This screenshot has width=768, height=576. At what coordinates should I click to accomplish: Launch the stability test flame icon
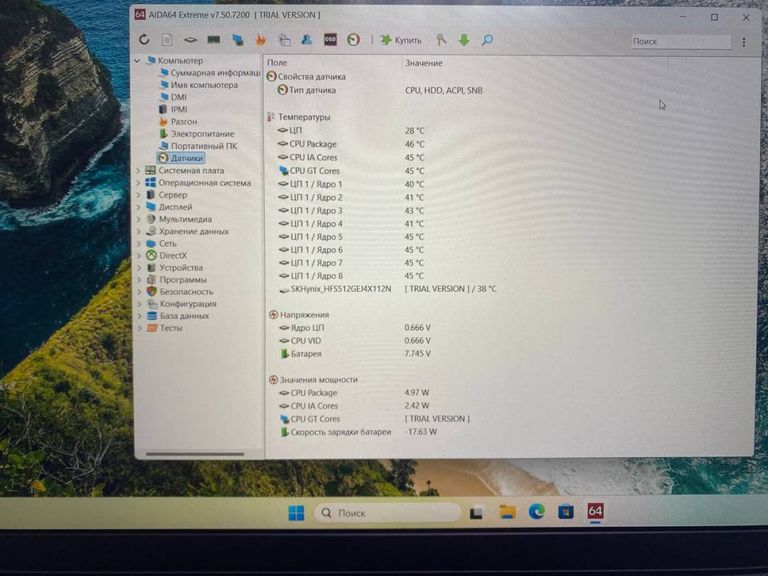(x=261, y=40)
